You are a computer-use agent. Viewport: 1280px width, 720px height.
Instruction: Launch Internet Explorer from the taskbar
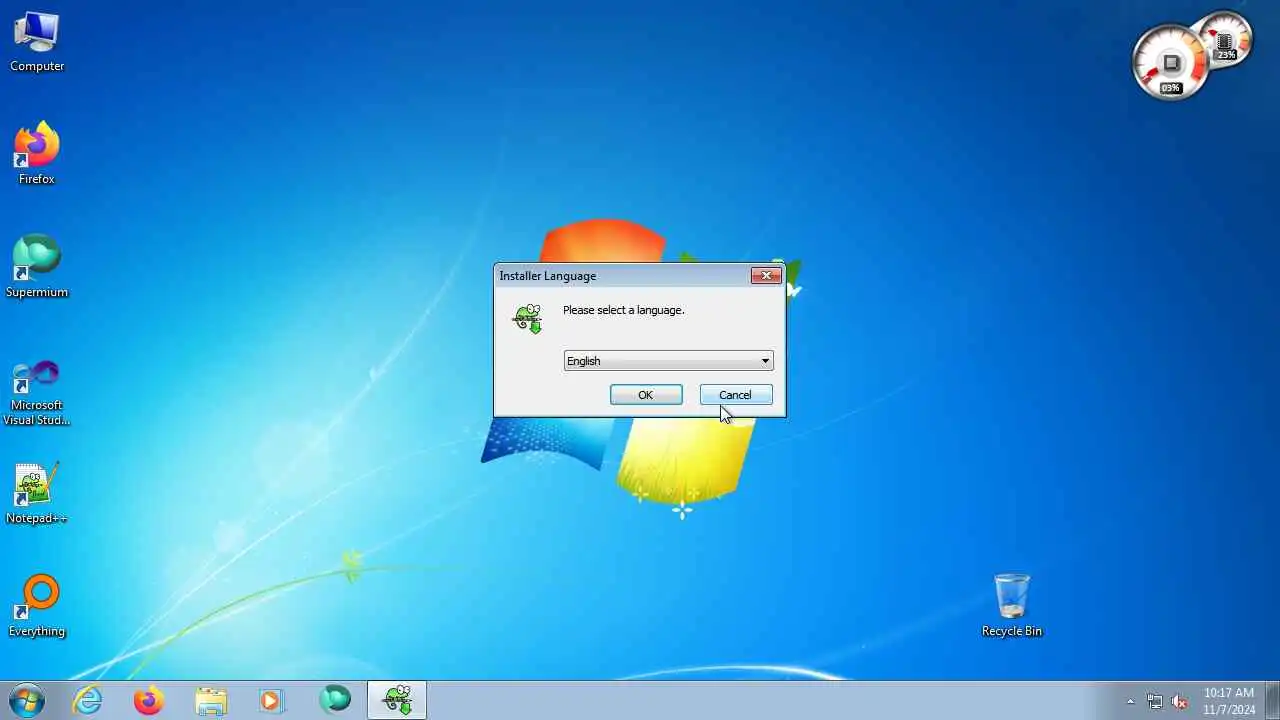tap(88, 700)
